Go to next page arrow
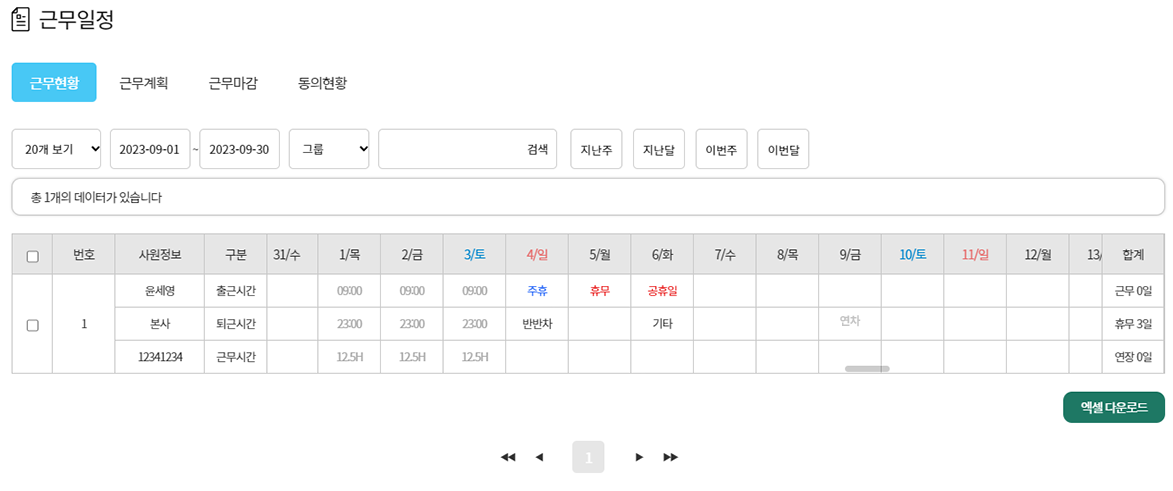 tap(639, 457)
